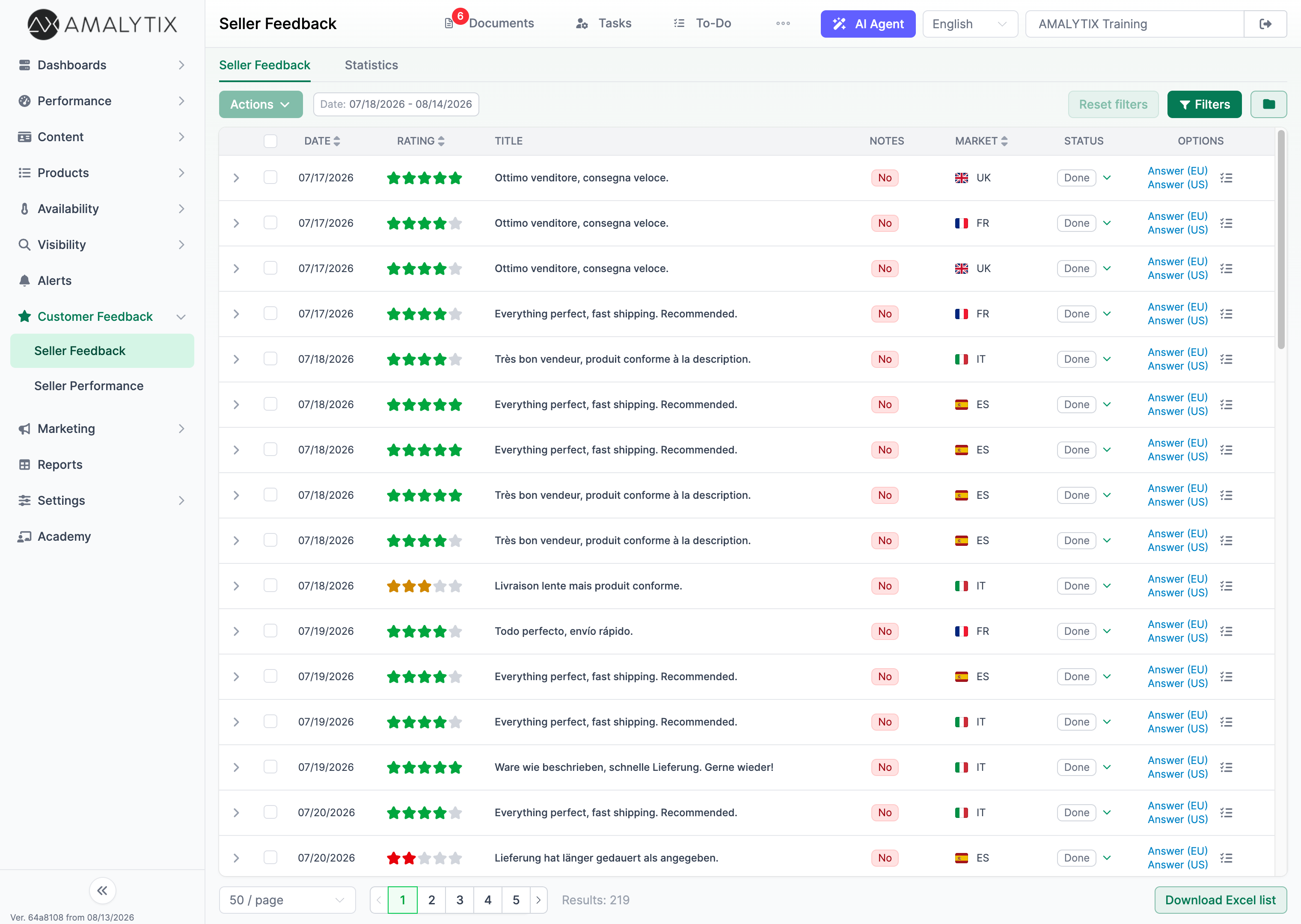Go to next page arrow
The image size is (1301, 924).
[x=538, y=900]
